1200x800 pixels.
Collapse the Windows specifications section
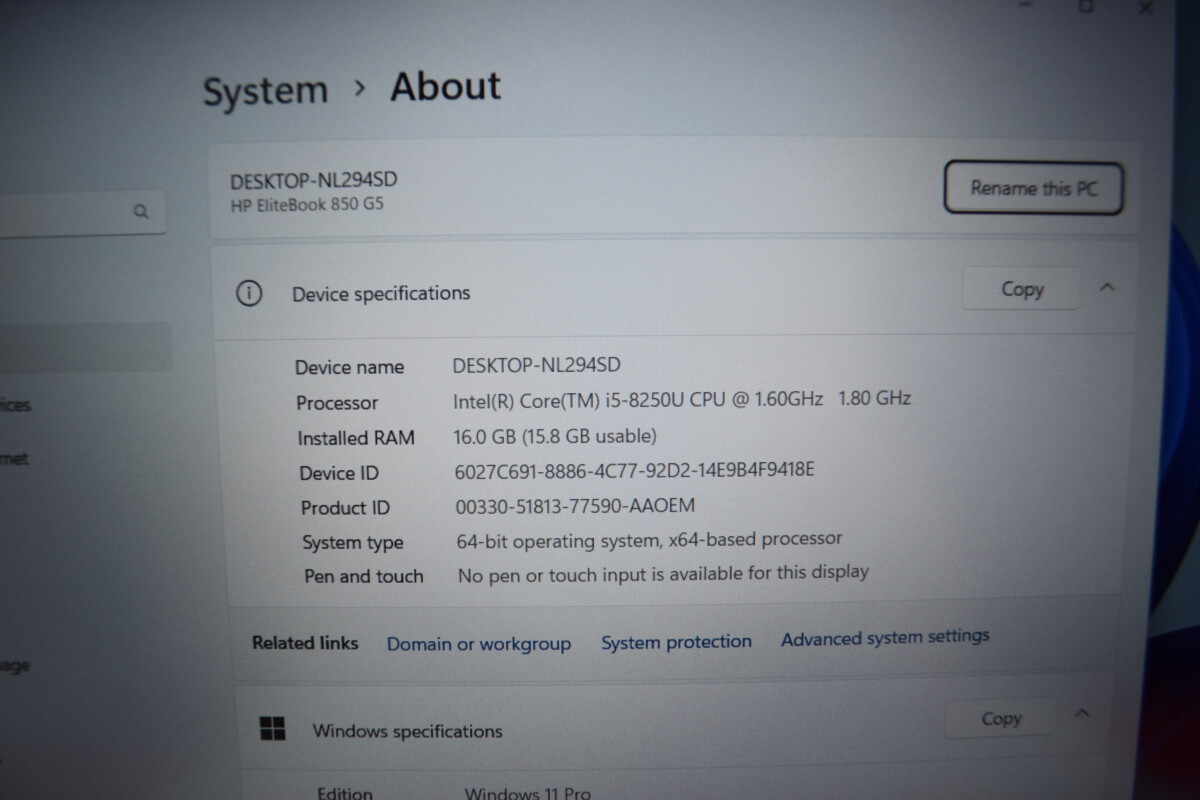(x=1081, y=714)
